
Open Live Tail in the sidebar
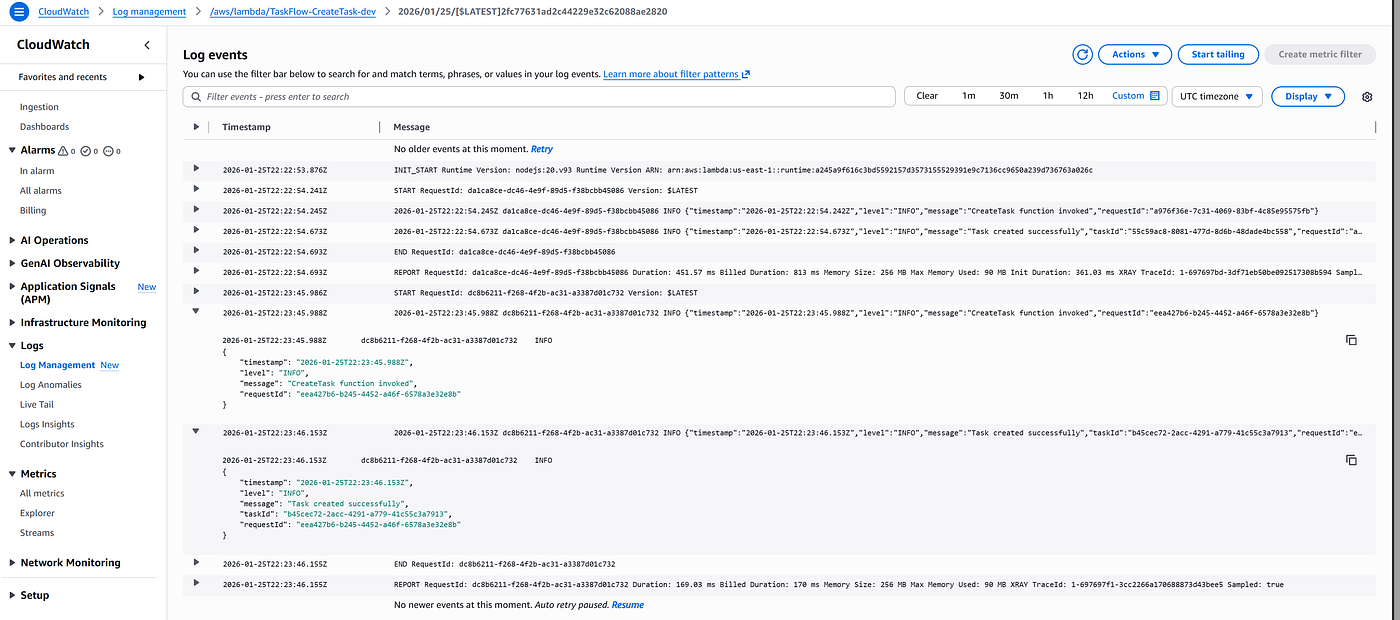[37, 404]
